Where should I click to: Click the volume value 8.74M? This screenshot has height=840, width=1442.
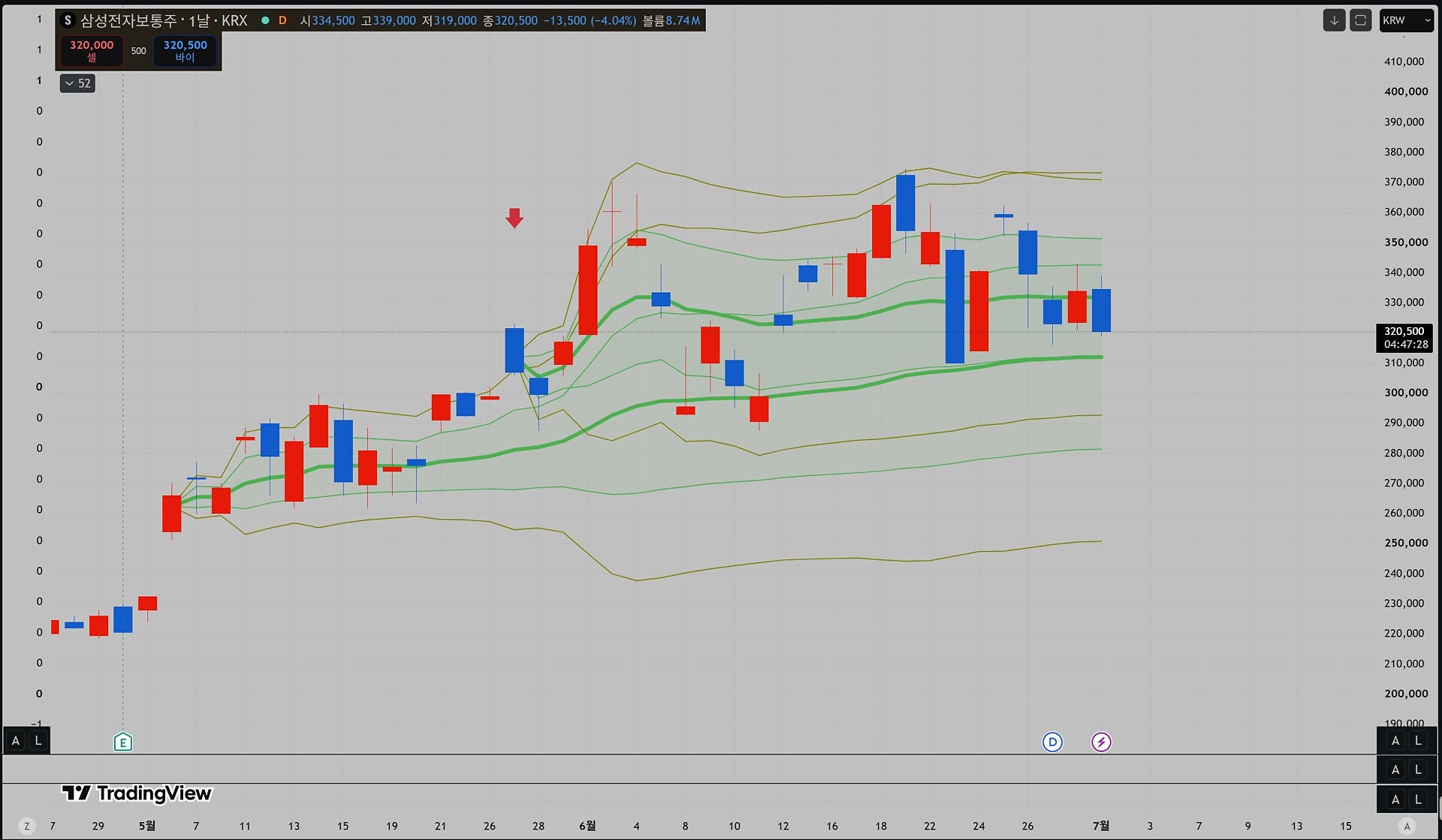tap(683, 20)
